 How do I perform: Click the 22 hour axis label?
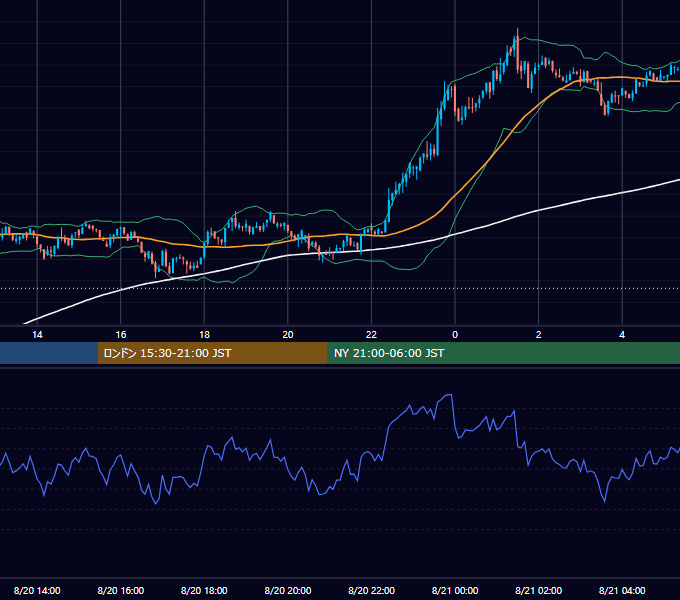click(x=371, y=335)
